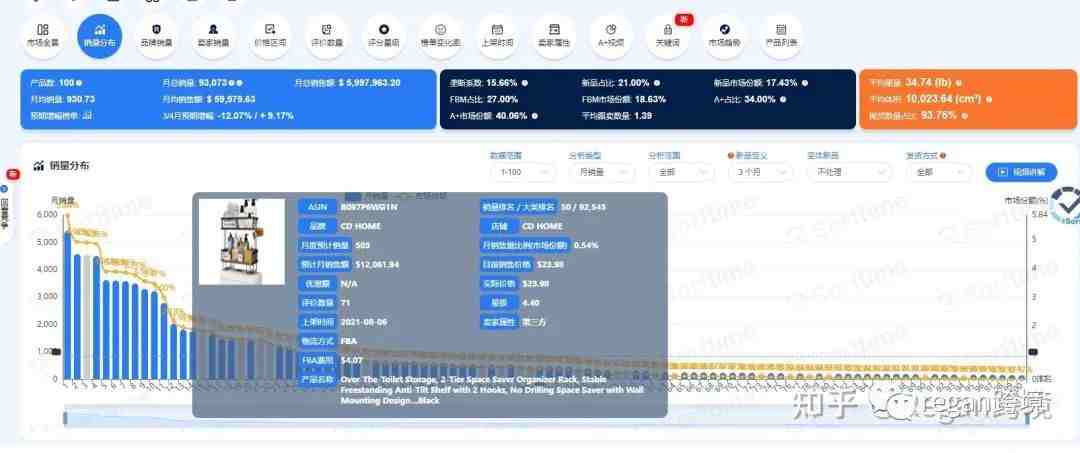Click the product thumbnail in tooltip
This screenshot has height=453, width=1080.
click(x=242, y=242)
